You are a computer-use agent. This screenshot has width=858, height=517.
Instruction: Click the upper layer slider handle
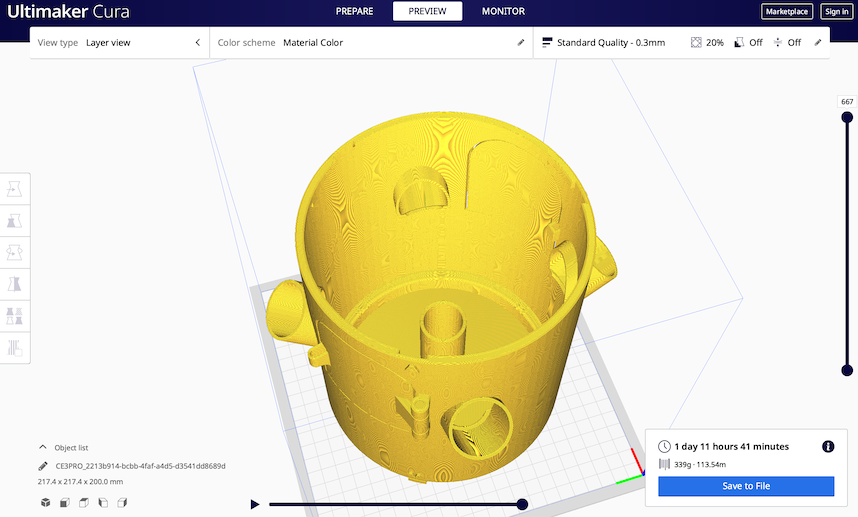(x=847, y=117)
